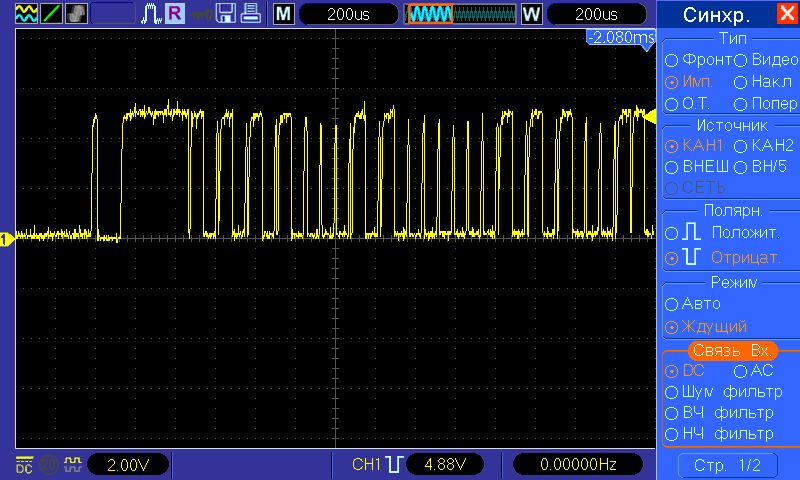
Task: Print the screen using the printer icon
Action: tap(251, 13)
